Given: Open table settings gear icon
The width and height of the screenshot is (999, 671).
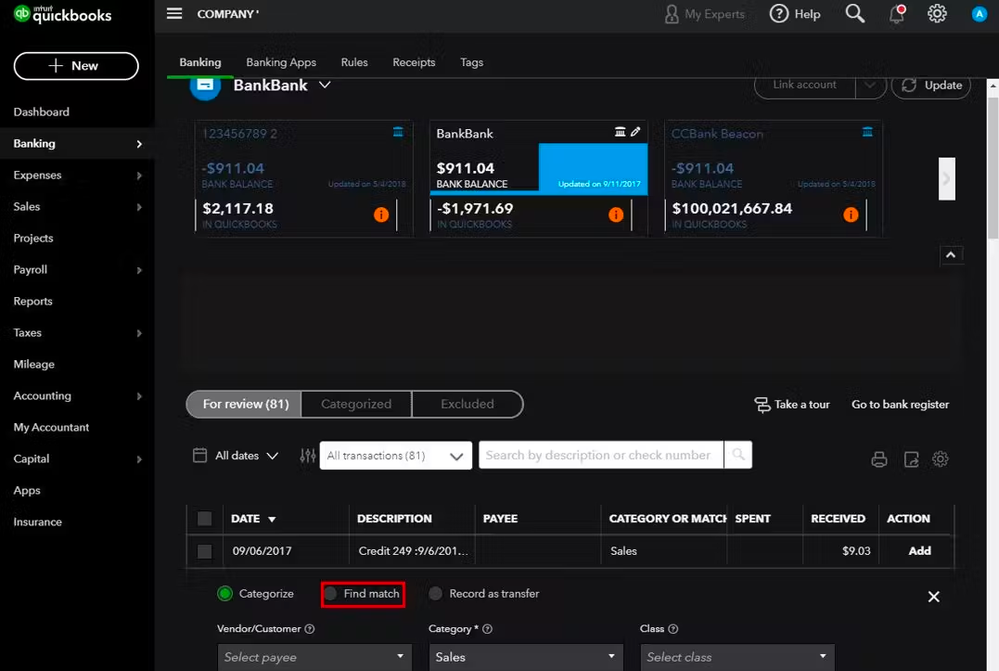Looking at the screenshot, I should click(940, 459).
